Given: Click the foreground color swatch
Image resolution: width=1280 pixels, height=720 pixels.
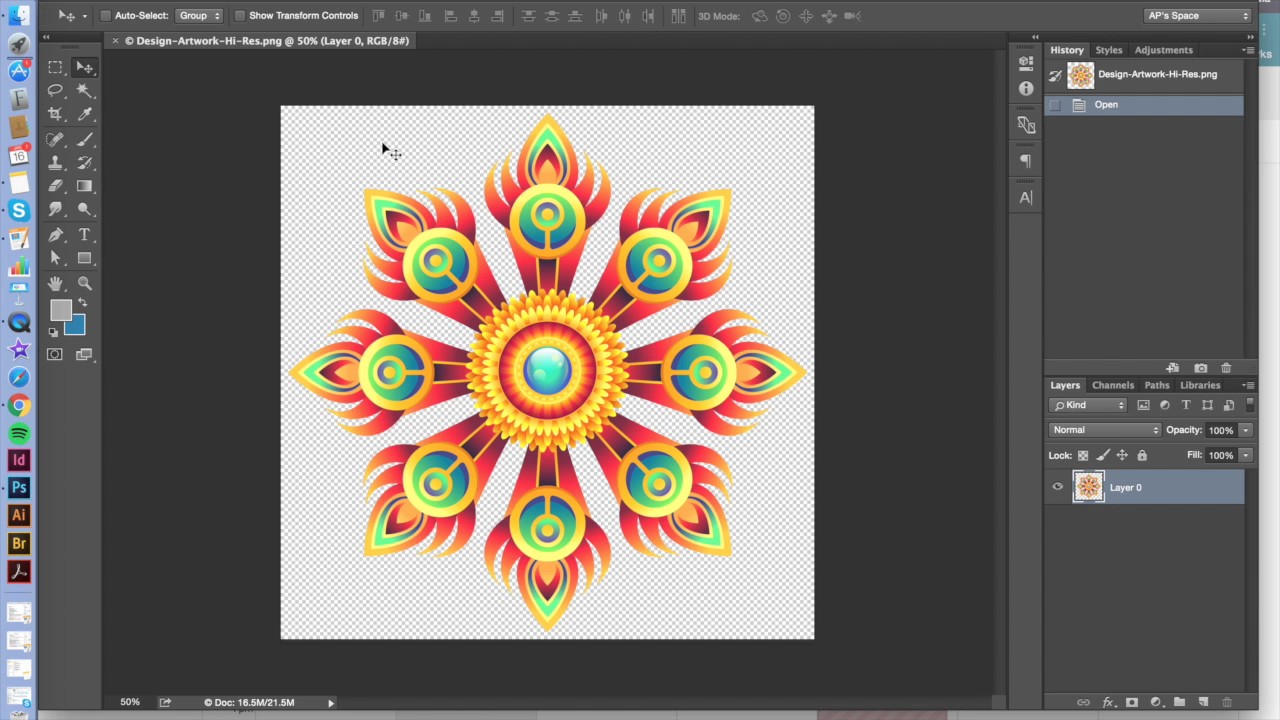Looking at the screenshot, I should pos(61,311).
